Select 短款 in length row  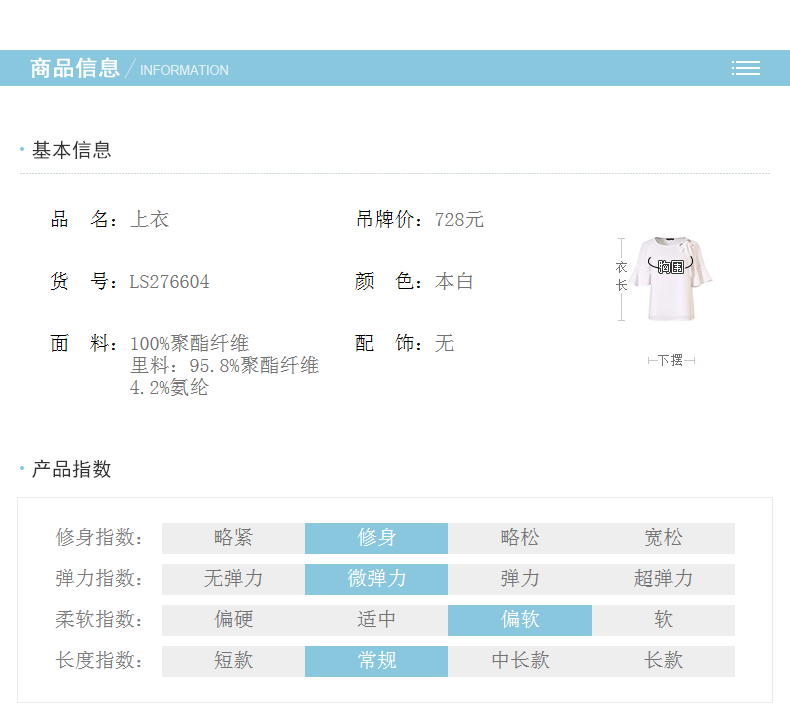(x=233, y=661)
